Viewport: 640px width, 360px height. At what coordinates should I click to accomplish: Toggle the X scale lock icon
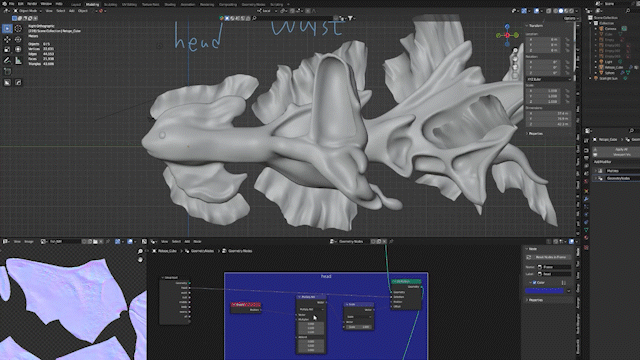(x=567, y=91)
